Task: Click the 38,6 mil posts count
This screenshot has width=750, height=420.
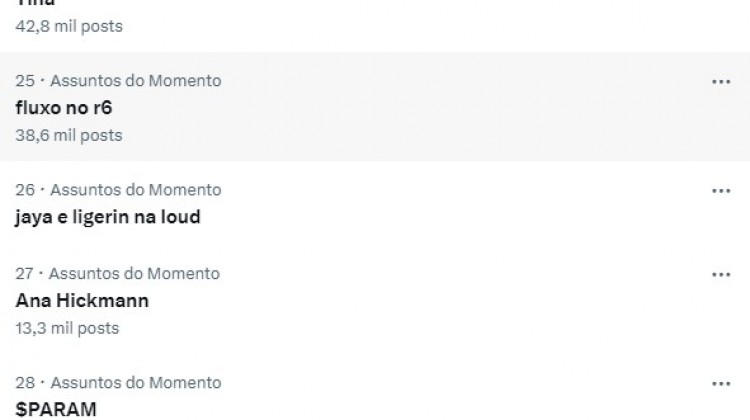Action: tap(69, 134)
